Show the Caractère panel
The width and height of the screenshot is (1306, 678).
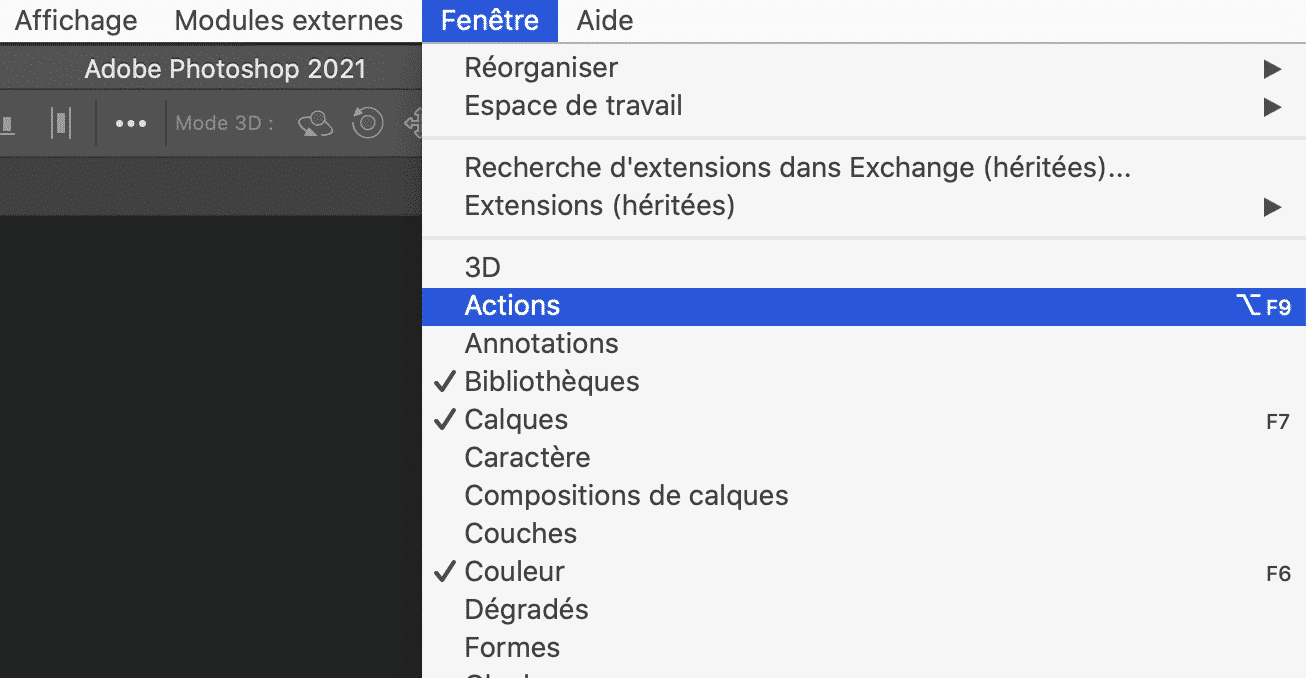coord(527,457)
